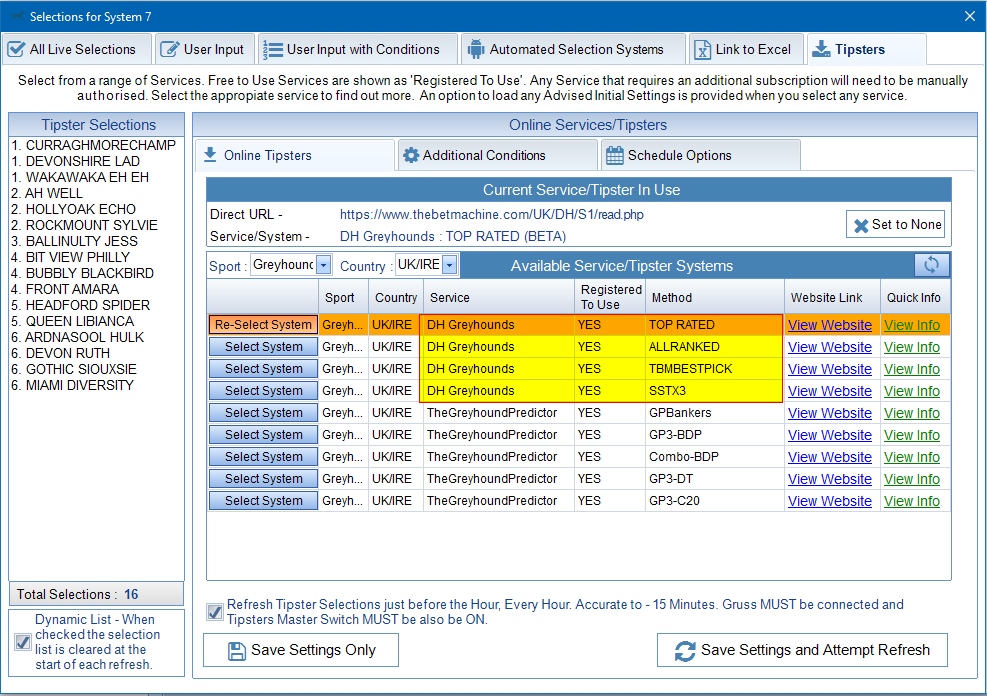The width and height of the screenshot is (987, 696).
Task: Click the Set to None button
Action: point(896,225)
